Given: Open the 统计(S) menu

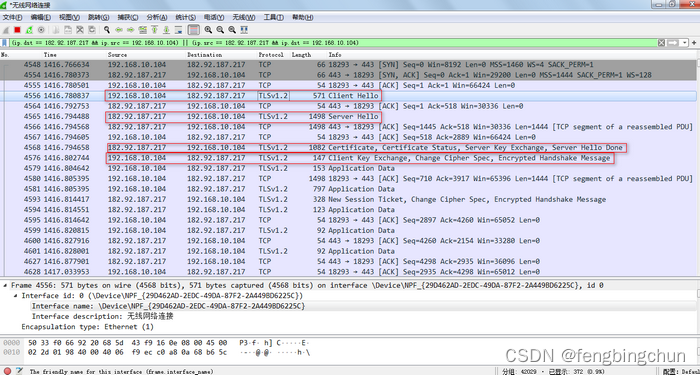Looking at the screenshot, I should click(185, 17).
